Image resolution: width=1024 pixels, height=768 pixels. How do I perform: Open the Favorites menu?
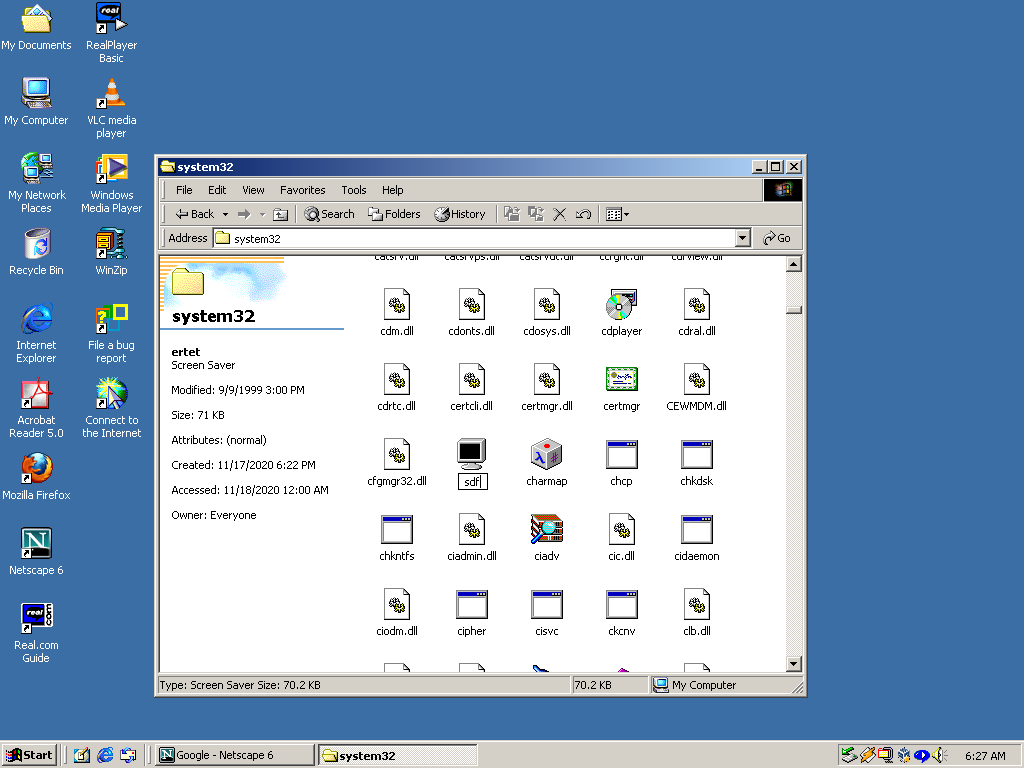(x=302, y=190)
